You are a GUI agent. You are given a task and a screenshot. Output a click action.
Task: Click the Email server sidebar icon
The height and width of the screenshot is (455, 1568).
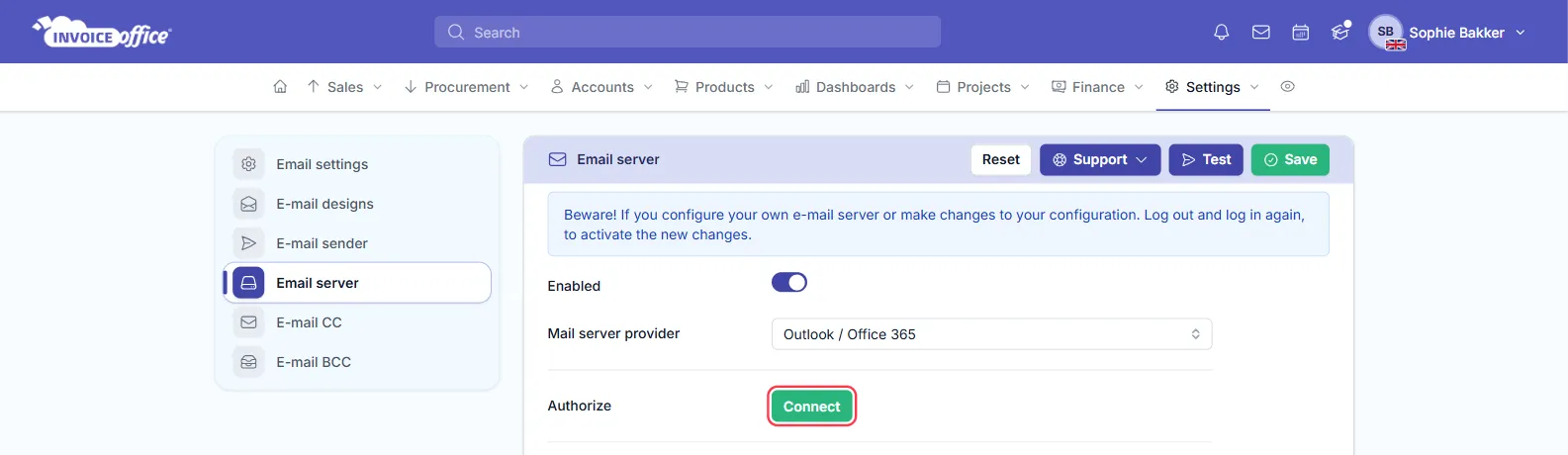pyautogui.click(x=248, y=283)
